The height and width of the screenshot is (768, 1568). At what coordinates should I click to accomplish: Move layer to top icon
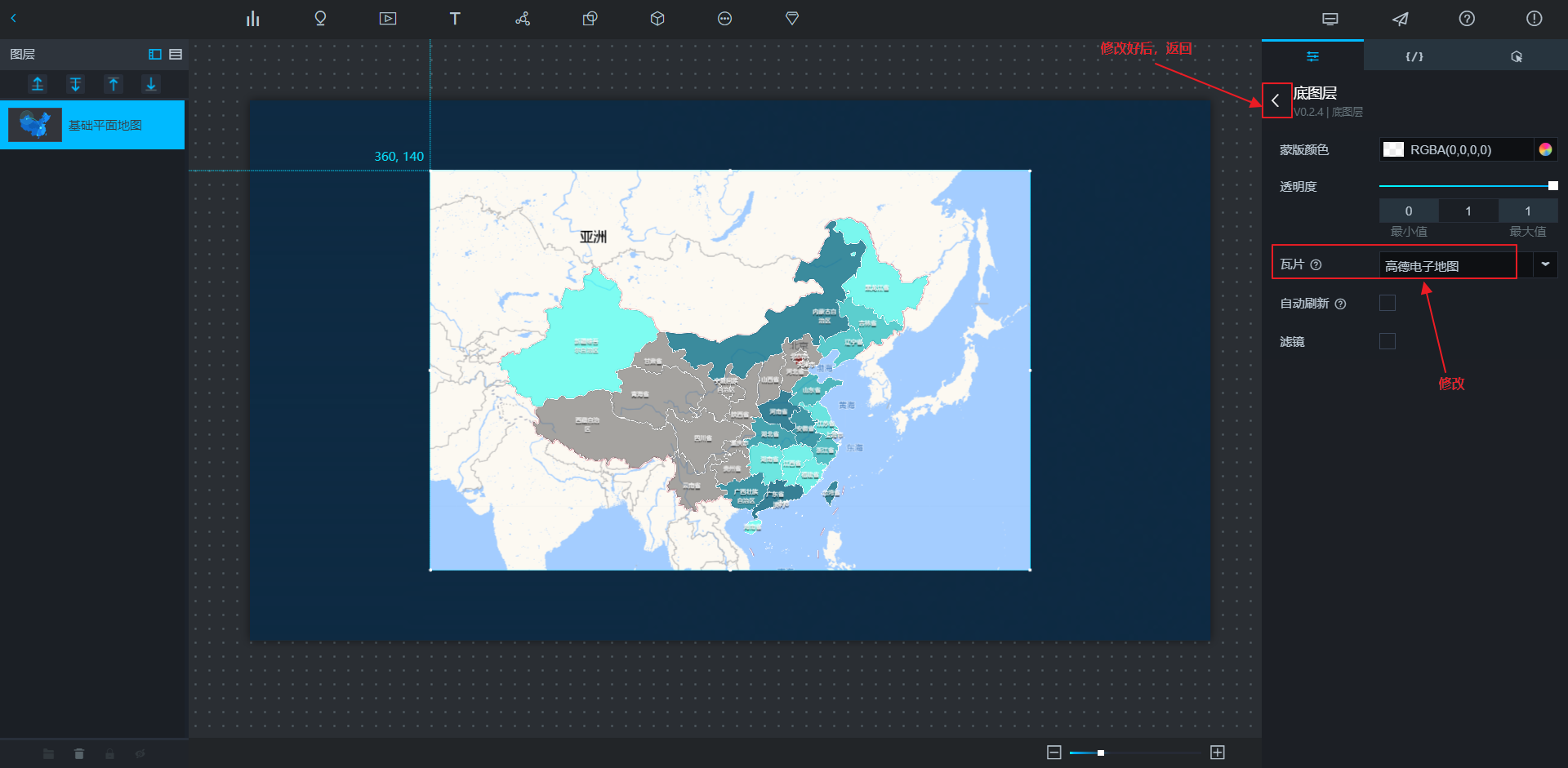pyautogui.click(x=38, y=84)
